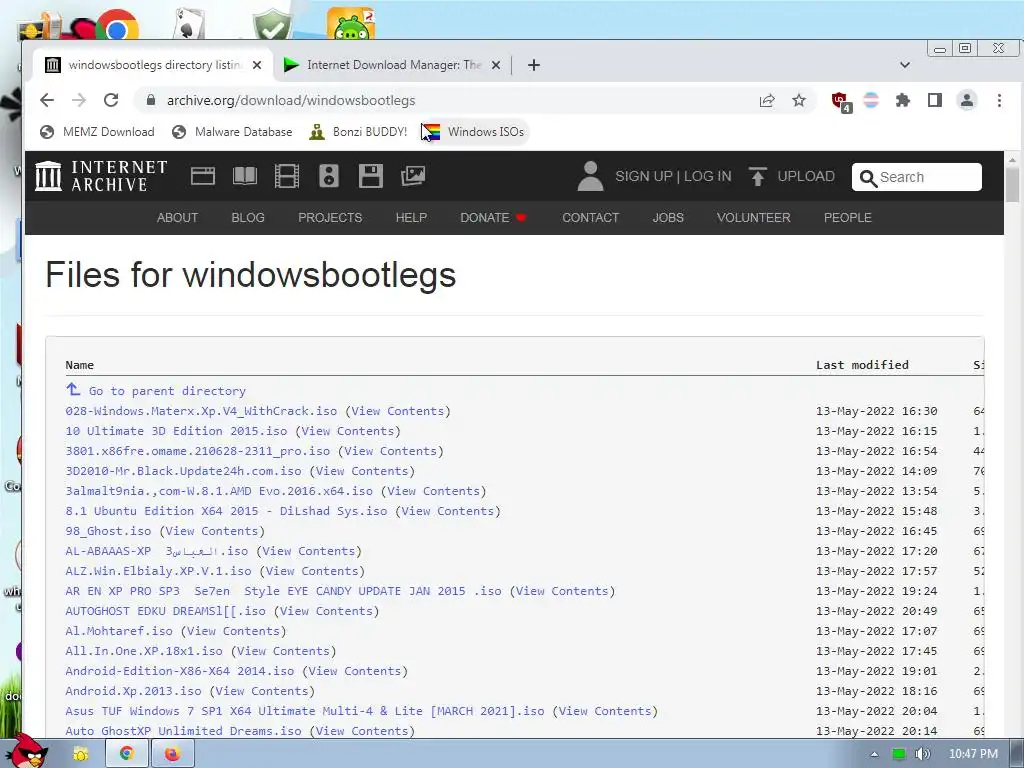
Task: Open 3D2010-Mr.Black.Update24h.com.iso link
Action: click(x=184, y=471)
